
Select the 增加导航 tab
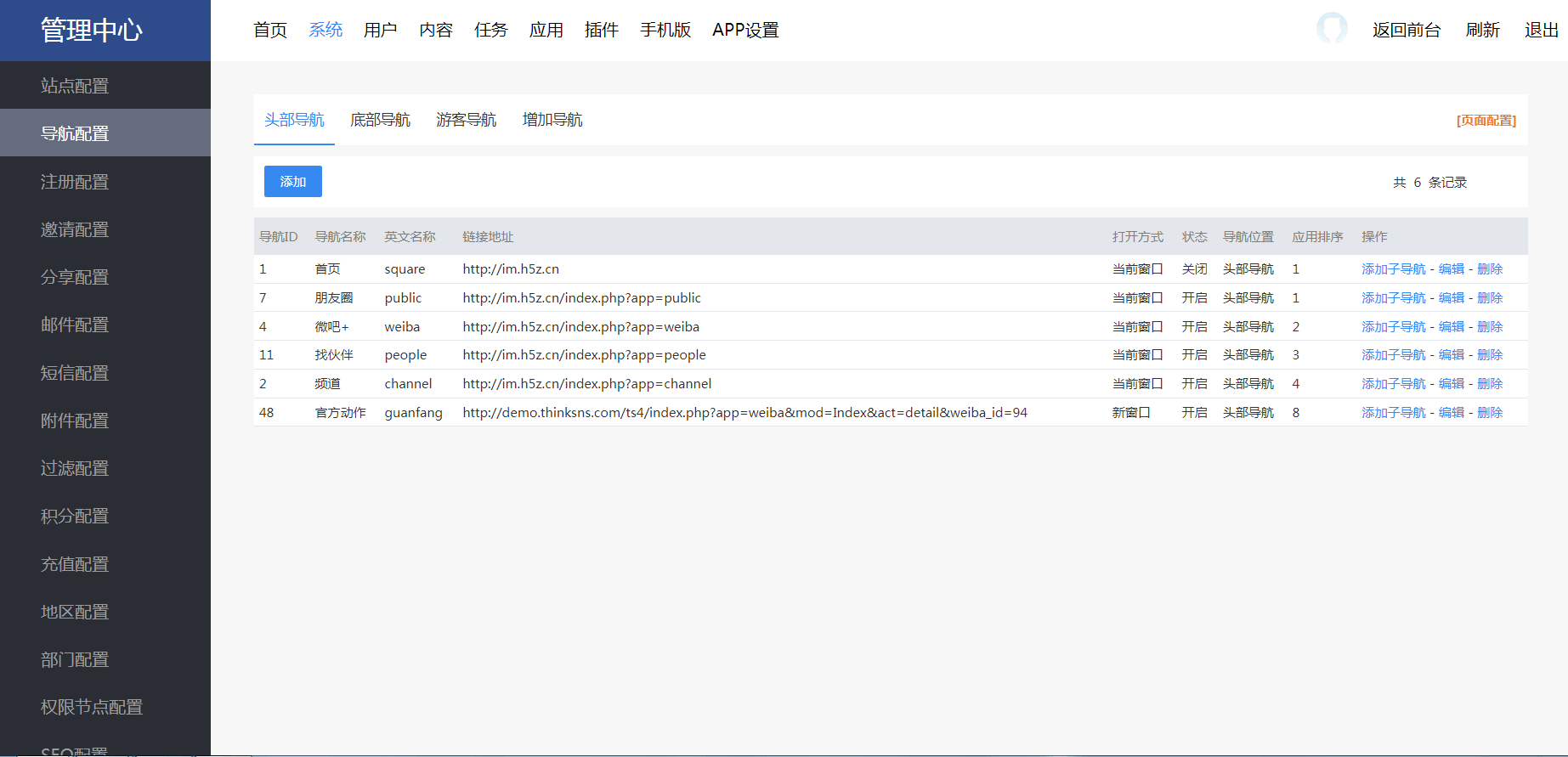coord(552,120)
